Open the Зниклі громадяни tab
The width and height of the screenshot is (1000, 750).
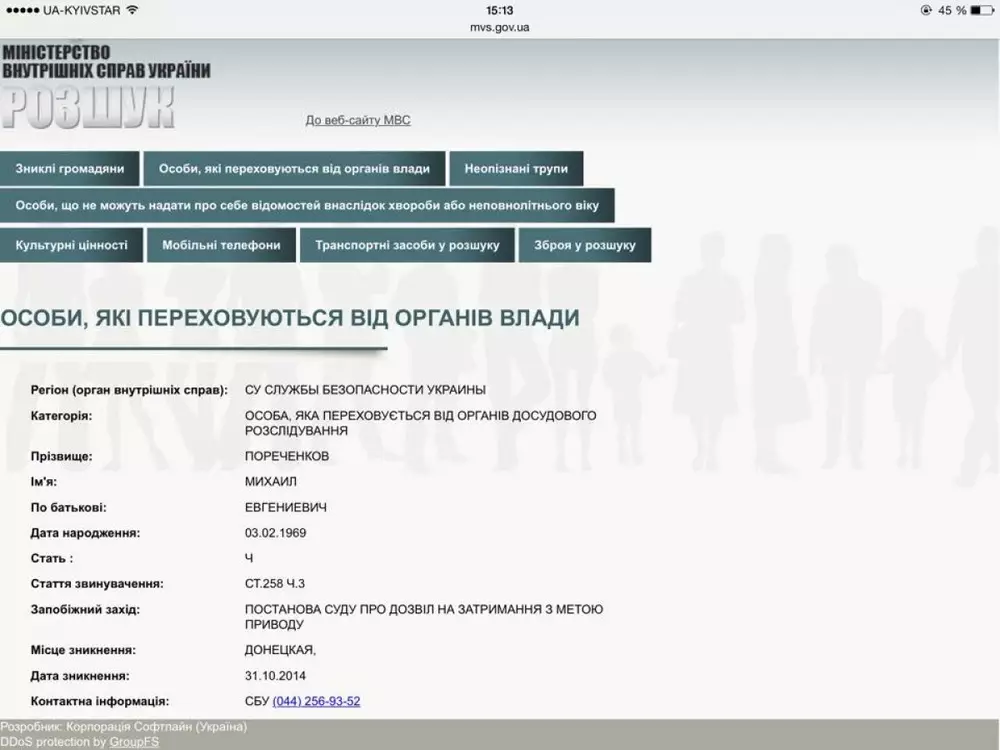[70, 169]
